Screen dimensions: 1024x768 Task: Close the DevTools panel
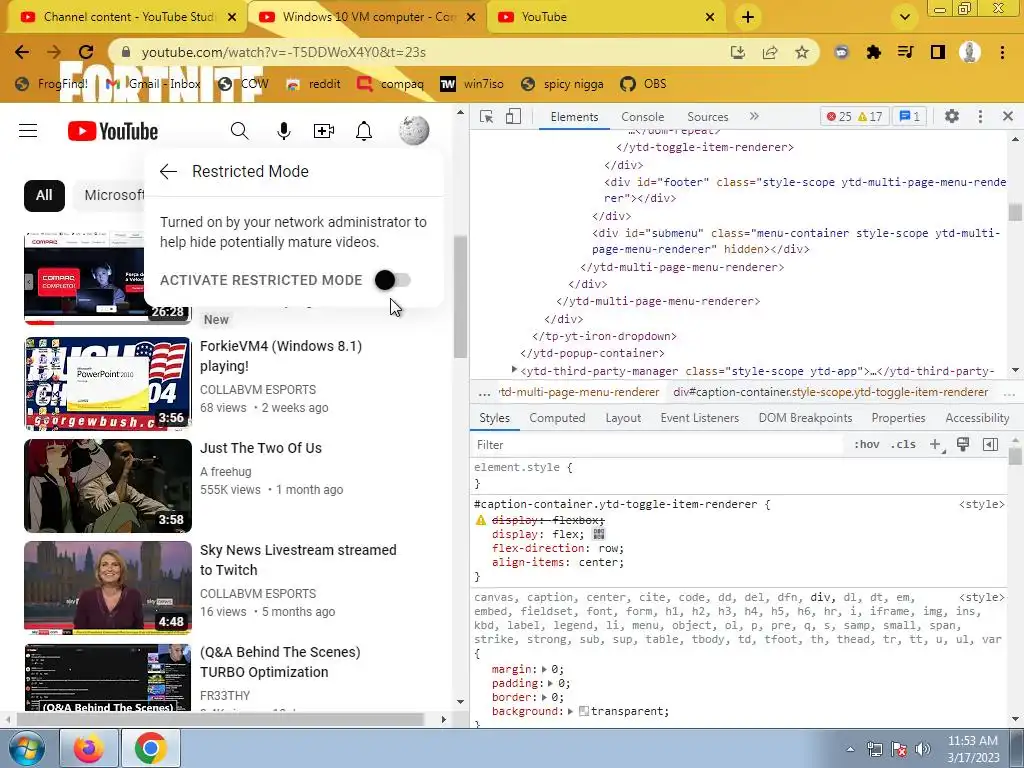tap(1008, 116)
